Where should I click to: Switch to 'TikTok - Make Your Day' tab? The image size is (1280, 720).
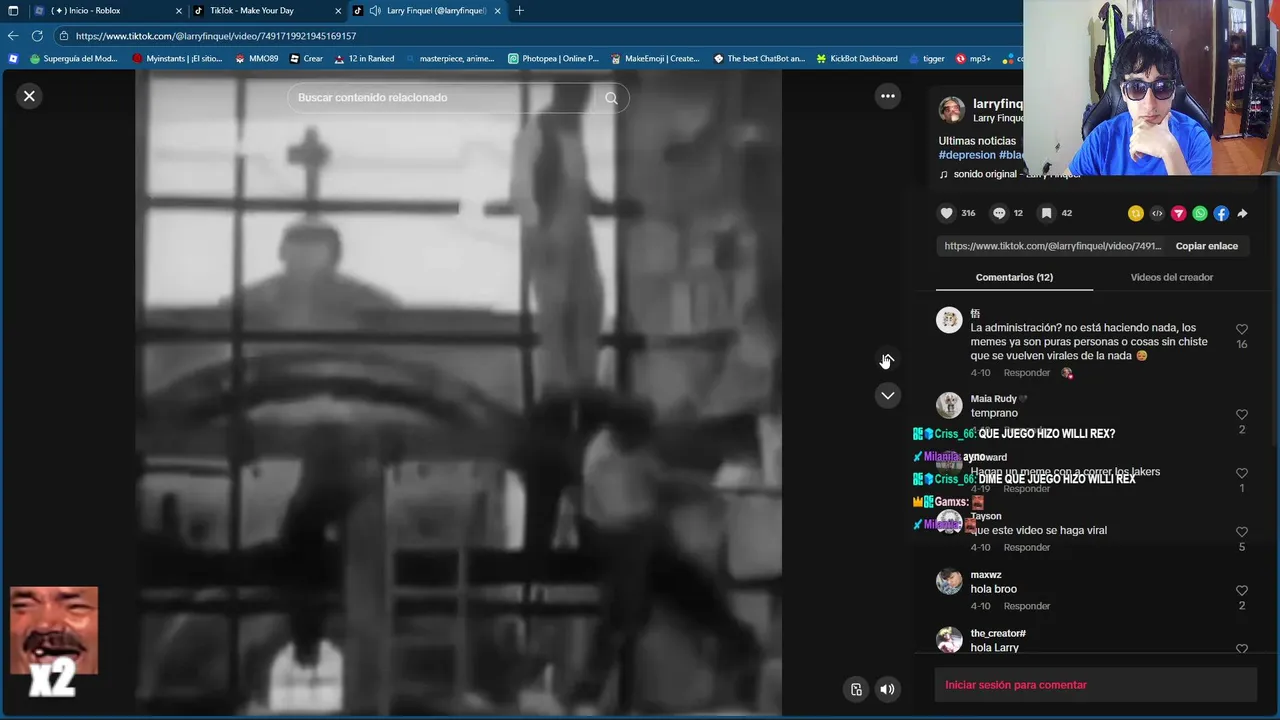click(x=266, y=10)
